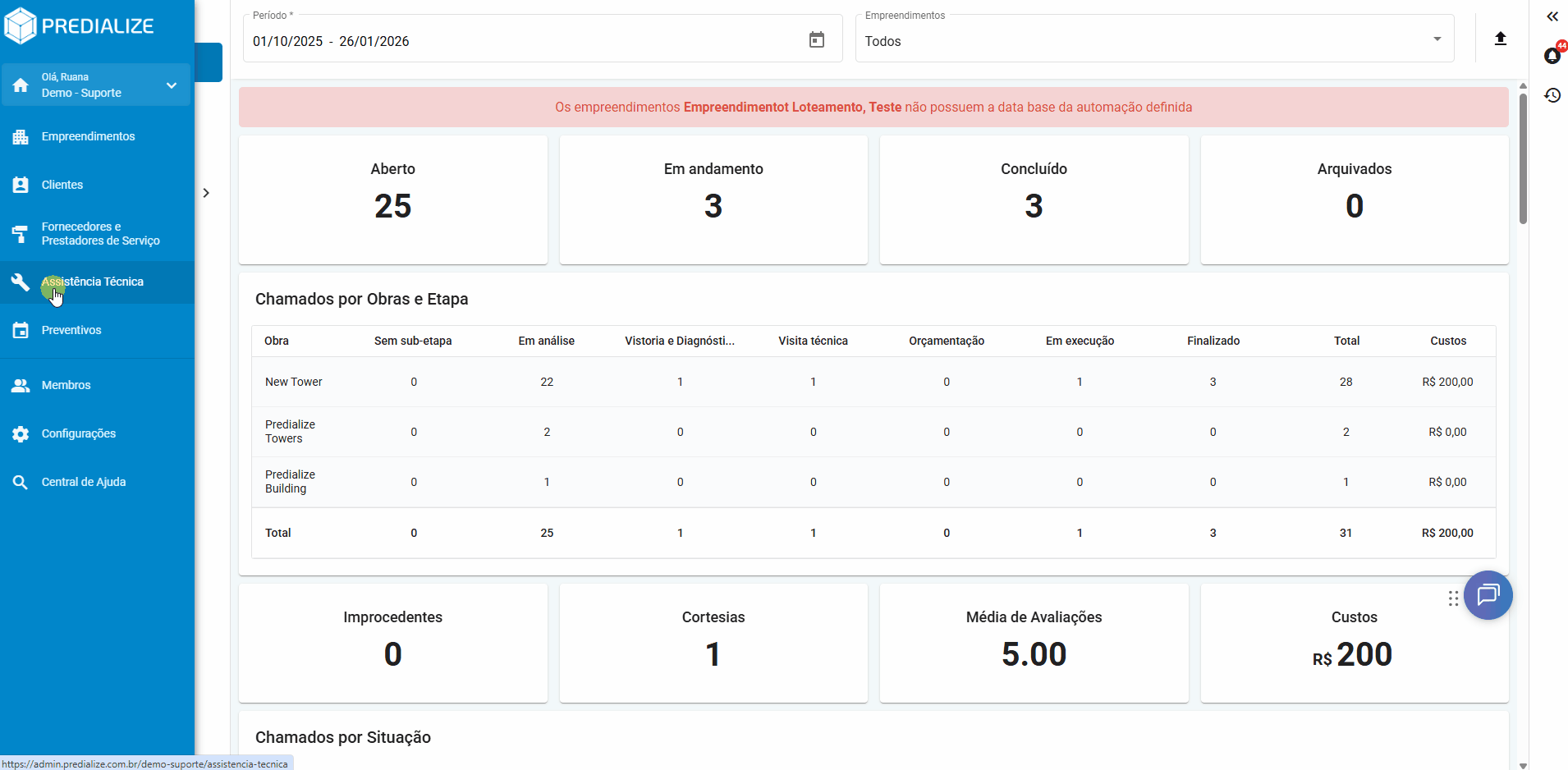Image resolution: width=1568 pixels, height=770 pixels.
Task: Select the Concluído summary card
Action: pos(1034,199)
